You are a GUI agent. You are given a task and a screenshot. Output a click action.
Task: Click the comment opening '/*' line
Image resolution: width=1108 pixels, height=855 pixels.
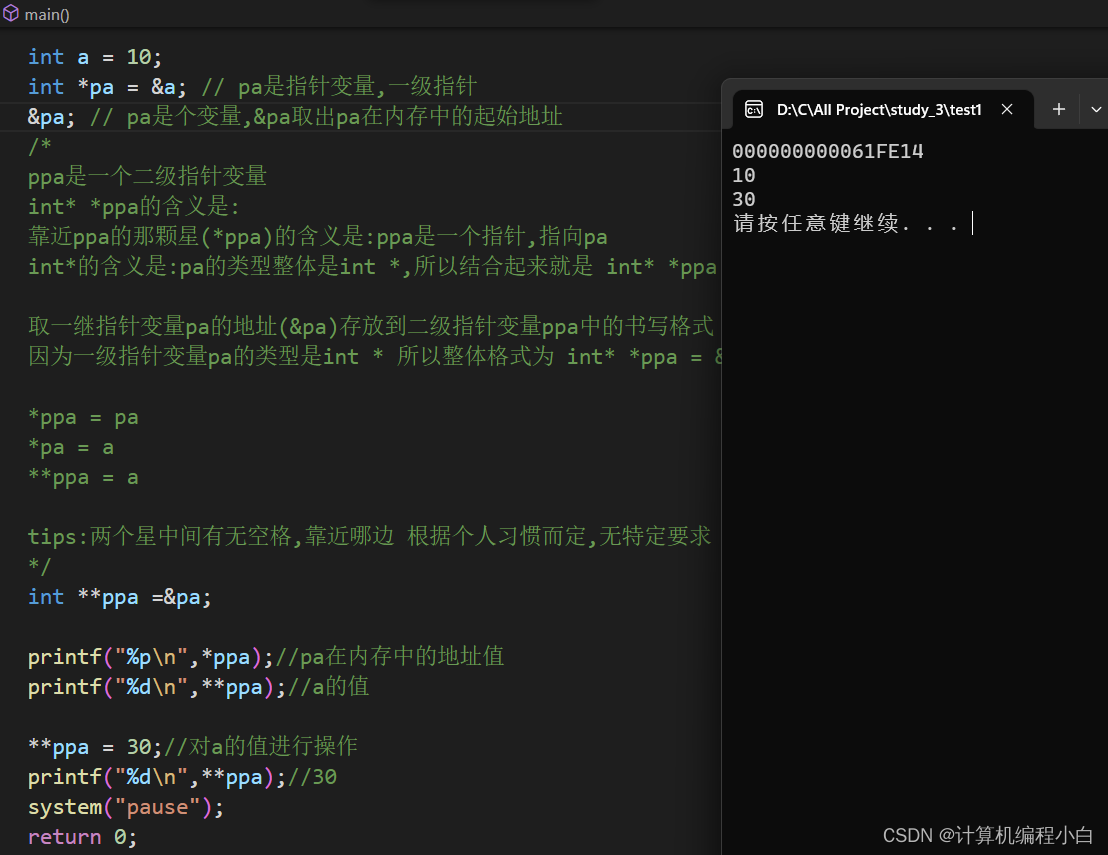point(40,146)
